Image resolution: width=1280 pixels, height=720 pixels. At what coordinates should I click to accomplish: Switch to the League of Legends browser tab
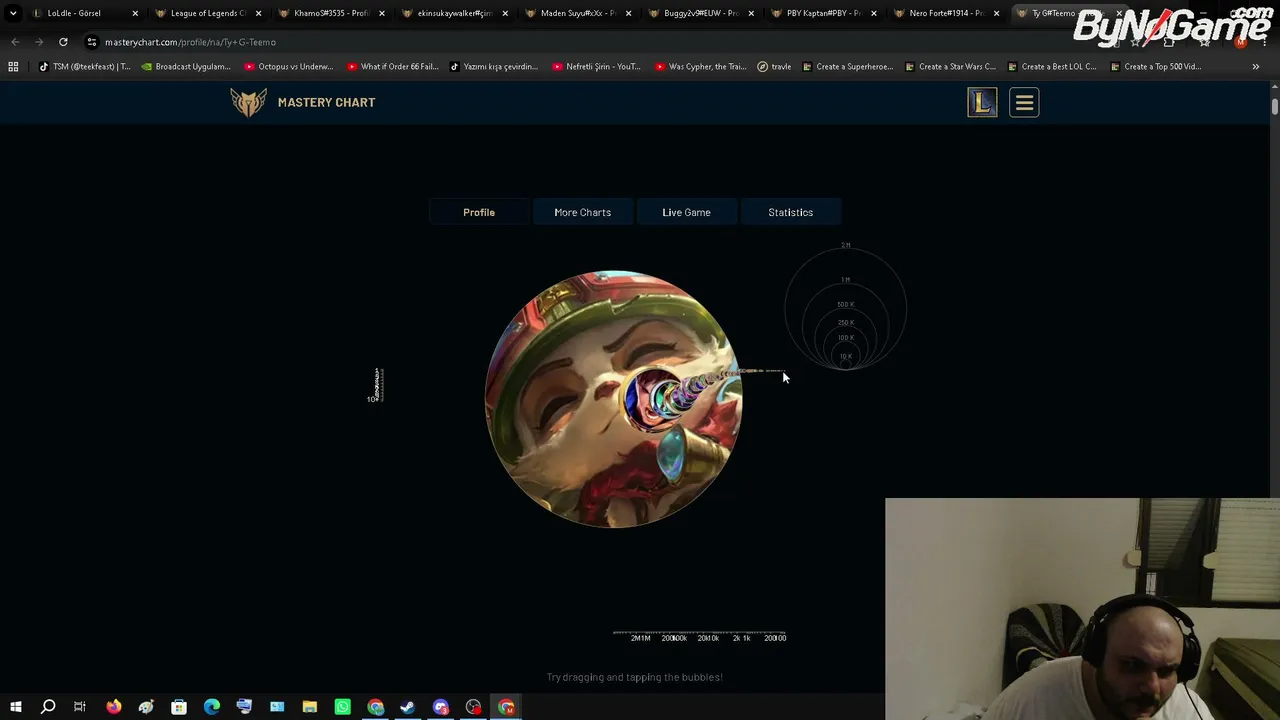click(x=208, y=14)
